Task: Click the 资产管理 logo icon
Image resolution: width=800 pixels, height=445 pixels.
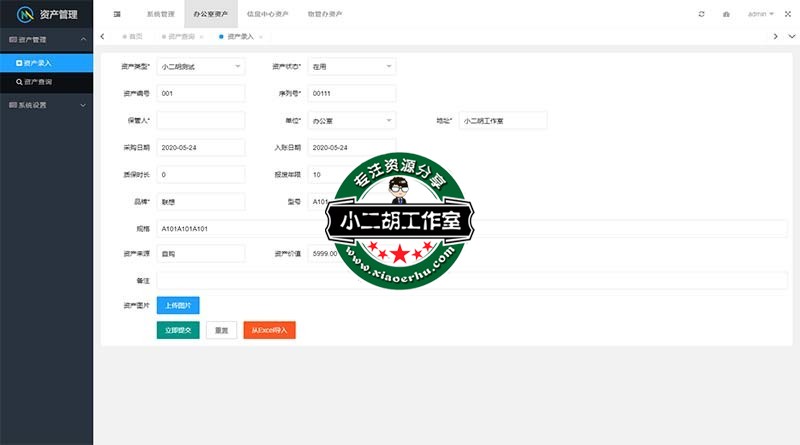Action: [x=25, y=14]
